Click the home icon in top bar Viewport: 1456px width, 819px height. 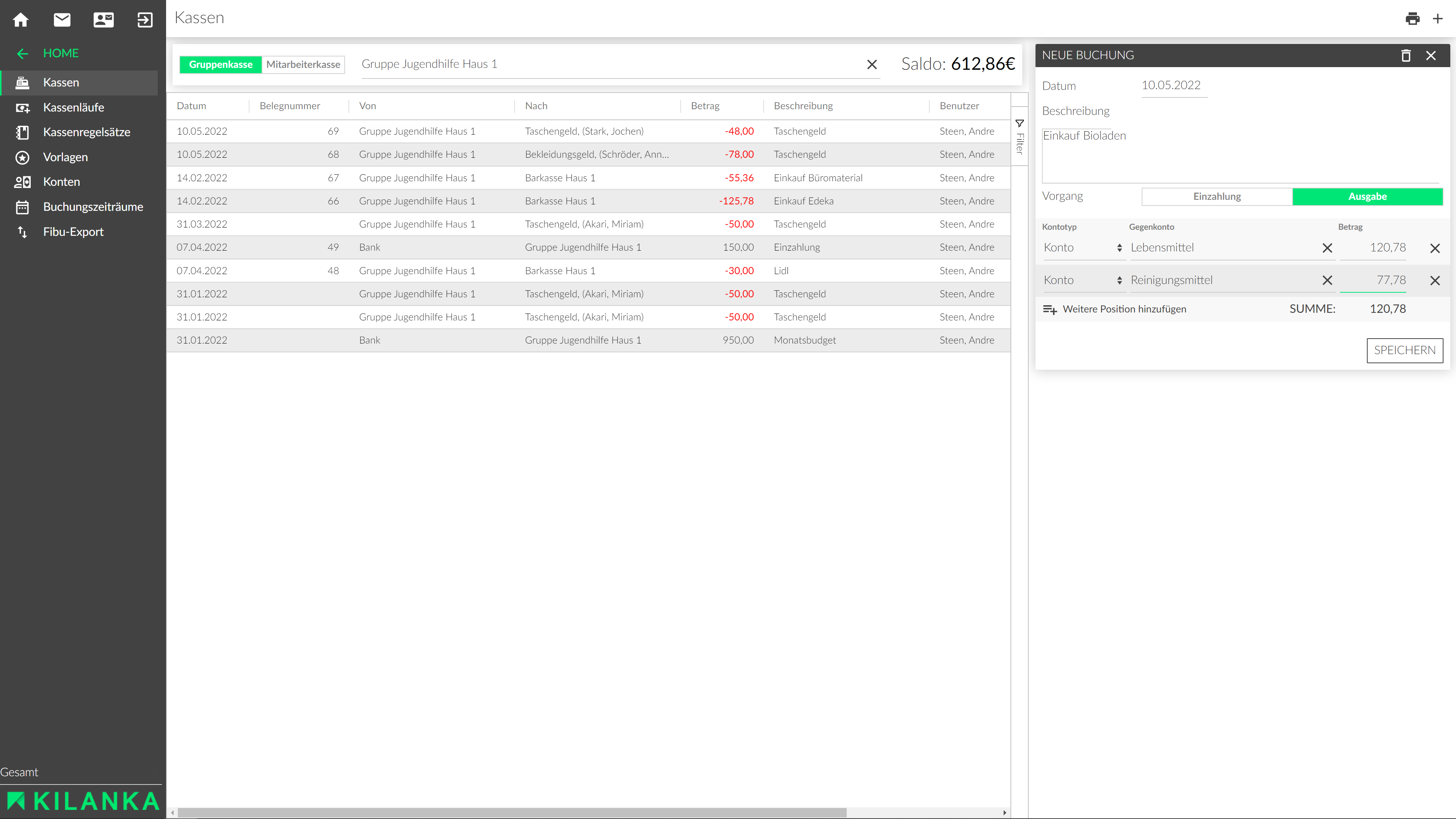(x=21, y=20)
